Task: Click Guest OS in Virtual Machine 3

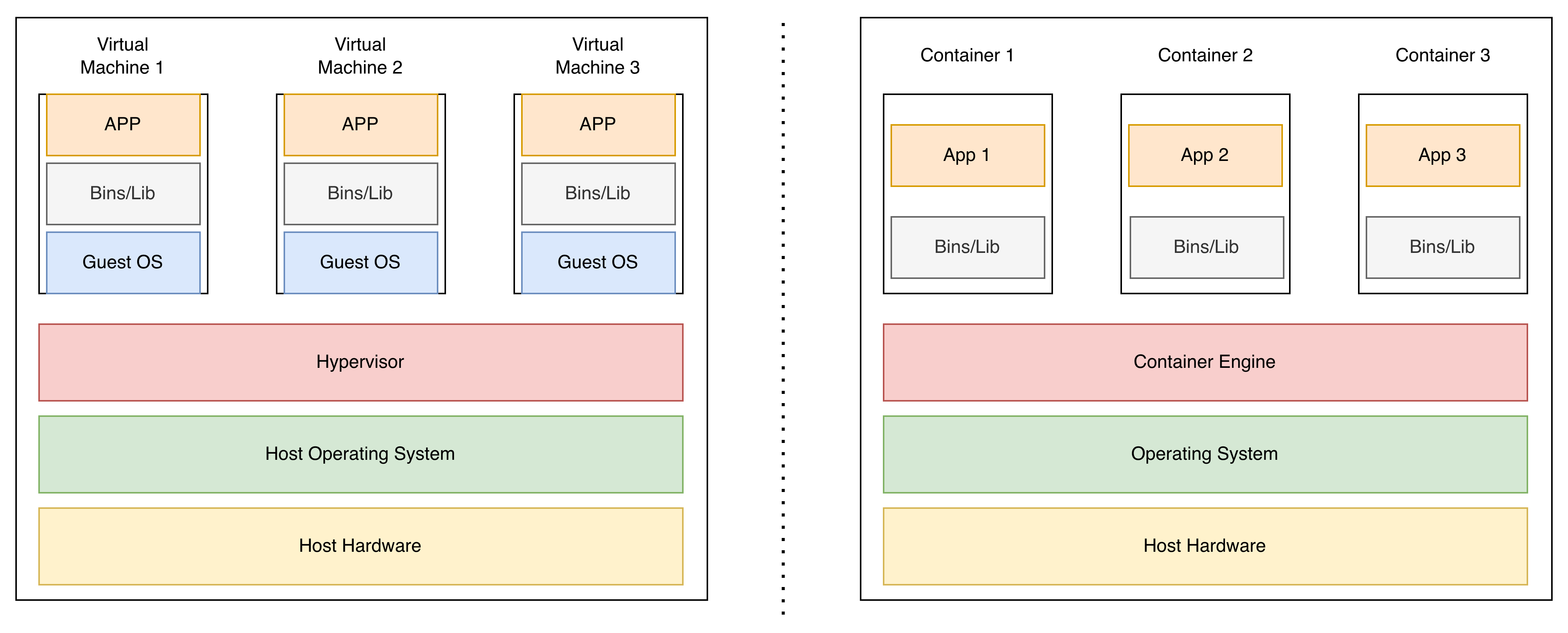Action: click(x=598, y=262)
